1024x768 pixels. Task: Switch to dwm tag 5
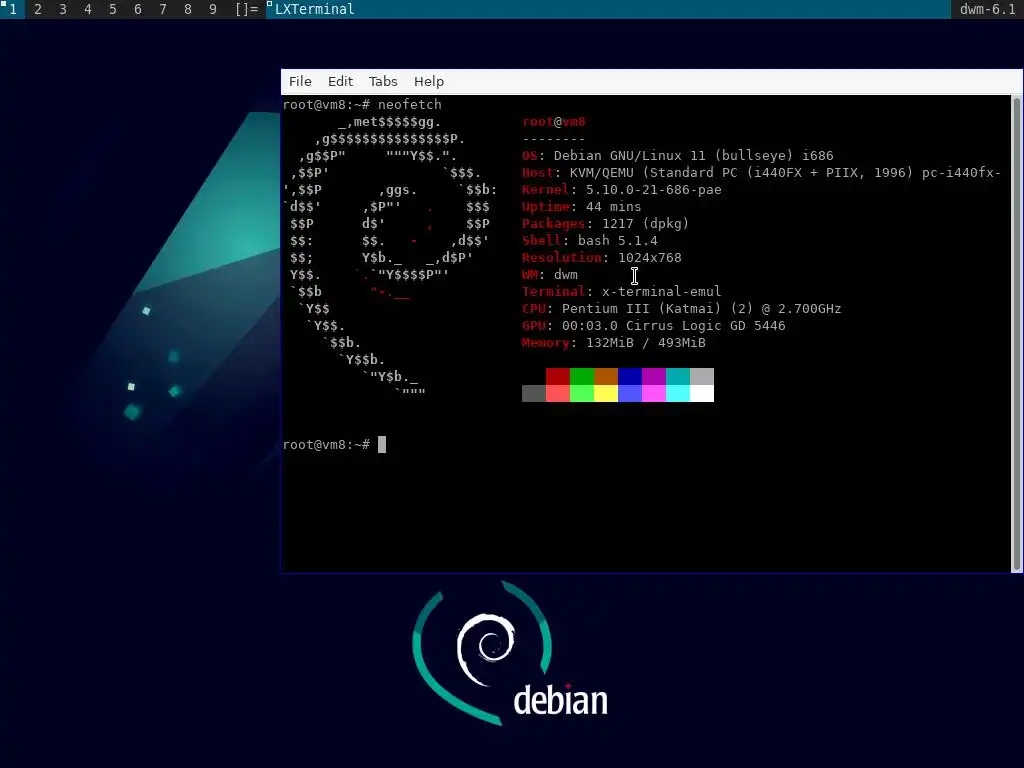click(112, 9)
